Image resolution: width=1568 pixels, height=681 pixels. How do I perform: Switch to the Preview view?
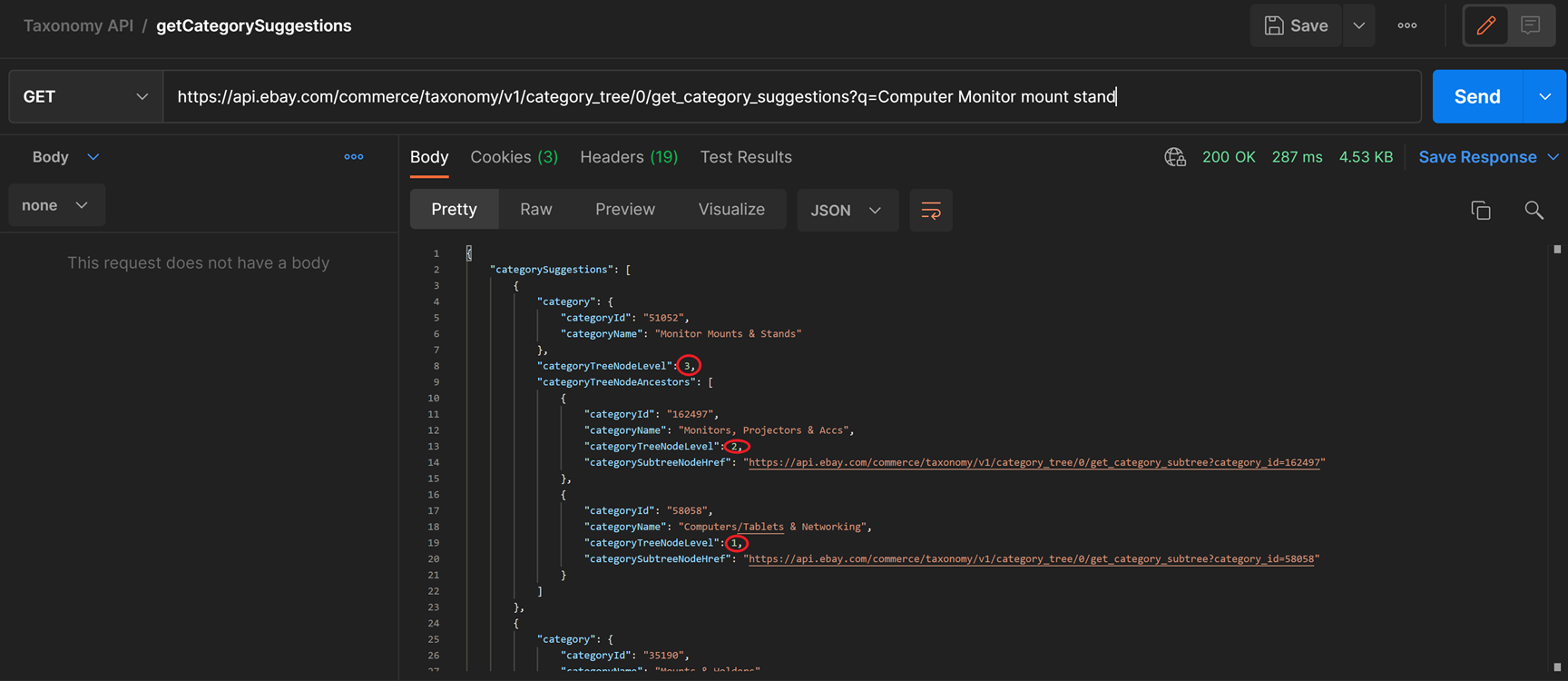click(625, 210)
